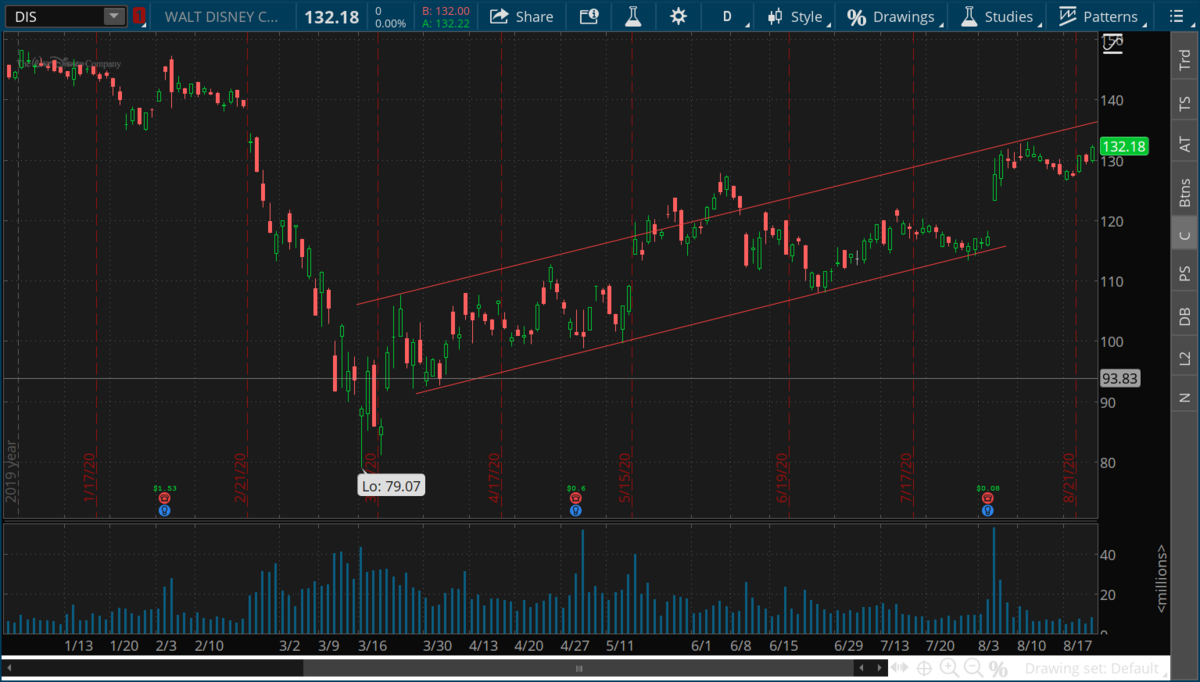1200x682 pixels.
Task: Select the D timeframe button
Action: point(727,16)
